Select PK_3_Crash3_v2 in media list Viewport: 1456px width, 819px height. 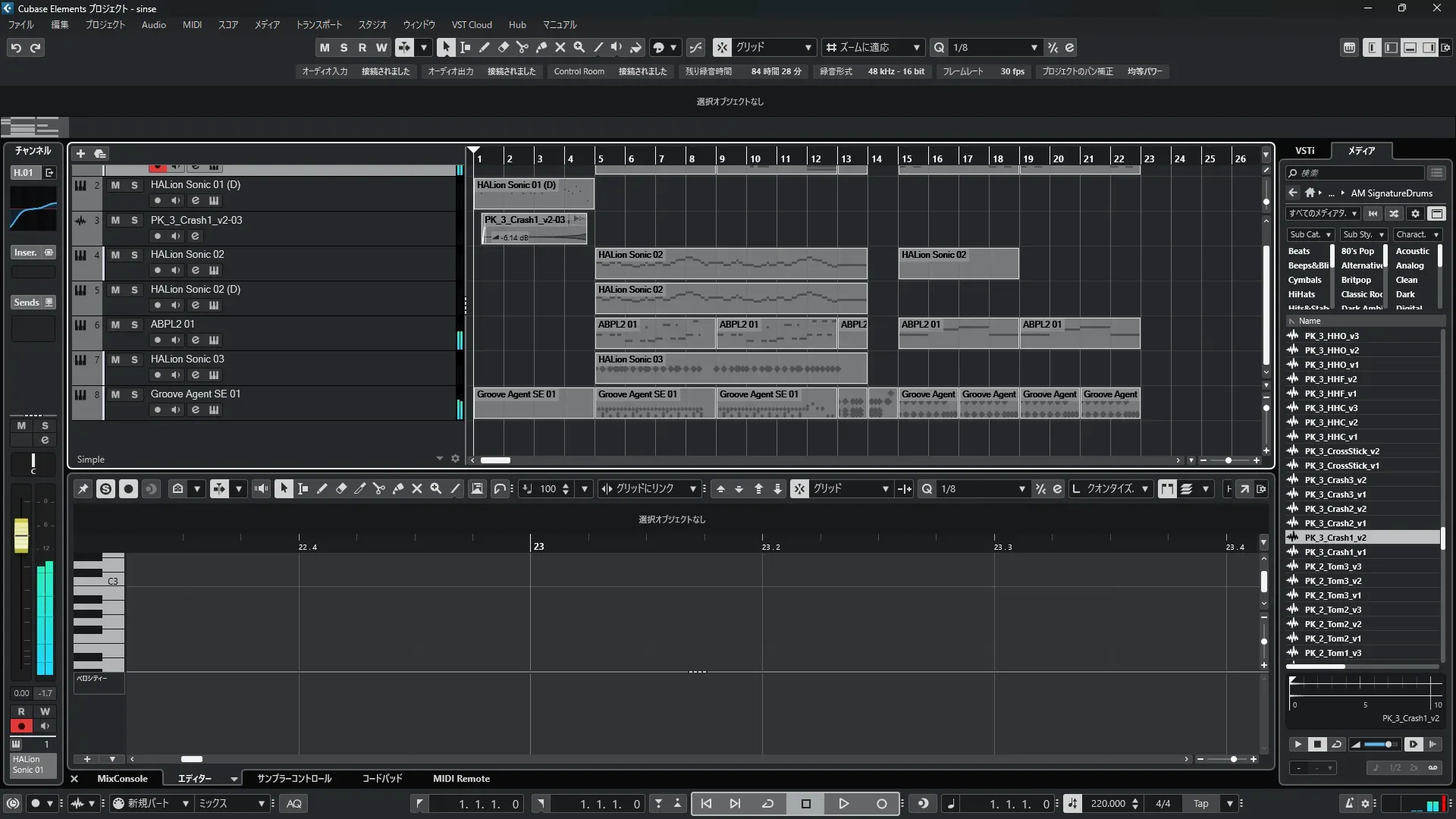pyautogui.click(x=1335, y=480)
